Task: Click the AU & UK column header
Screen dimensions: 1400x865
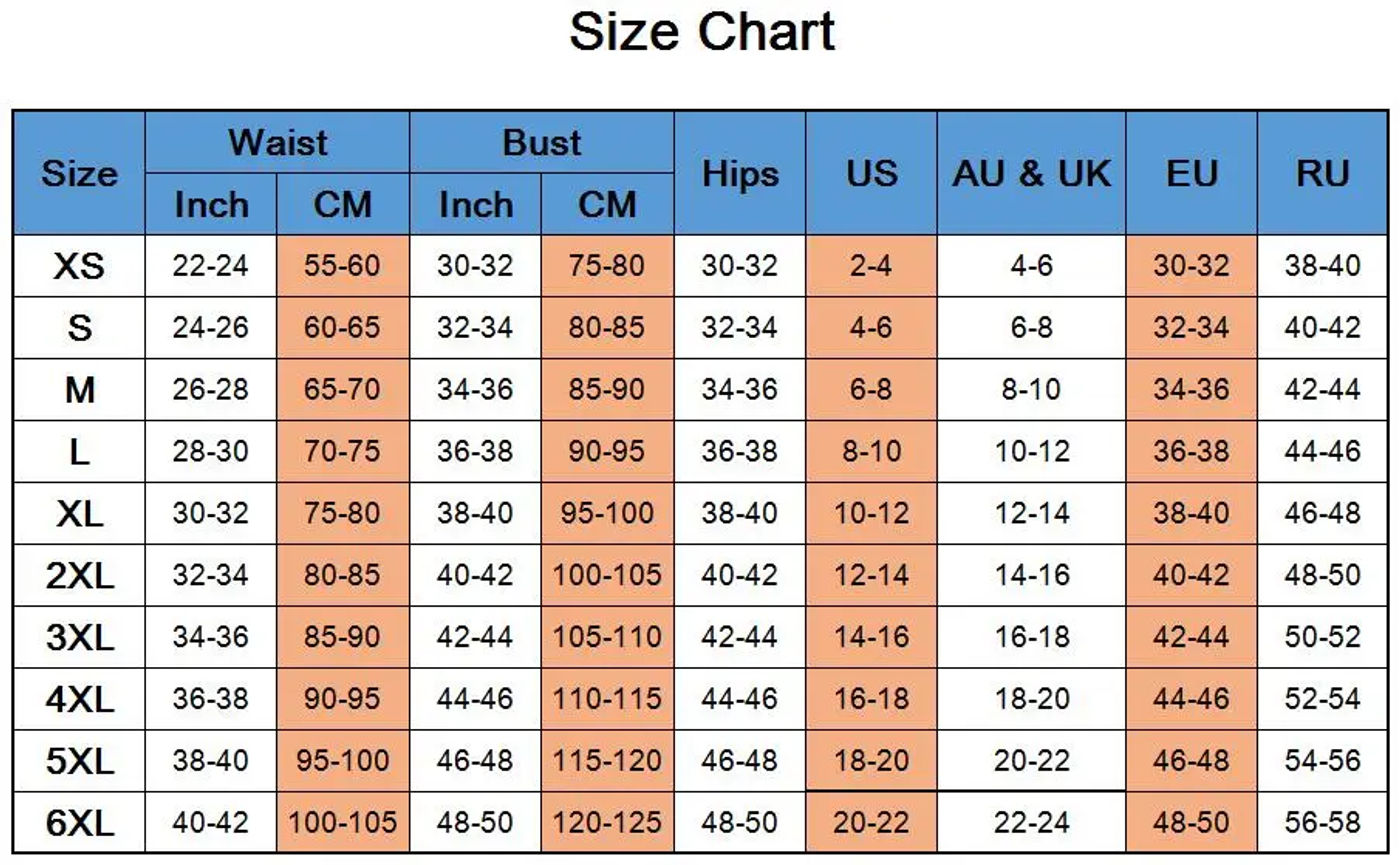Action: 1031,173
